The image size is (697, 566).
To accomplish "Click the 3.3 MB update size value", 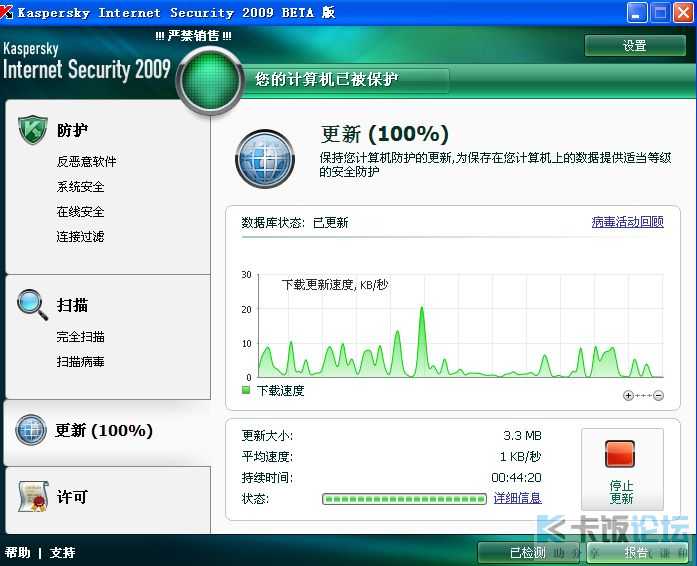I will tap(522, 435).
